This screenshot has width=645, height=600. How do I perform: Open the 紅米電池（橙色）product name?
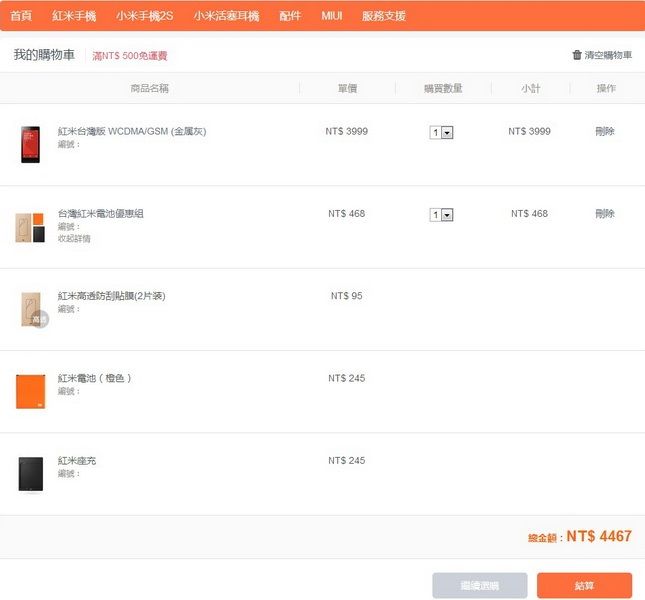(95, 378)
